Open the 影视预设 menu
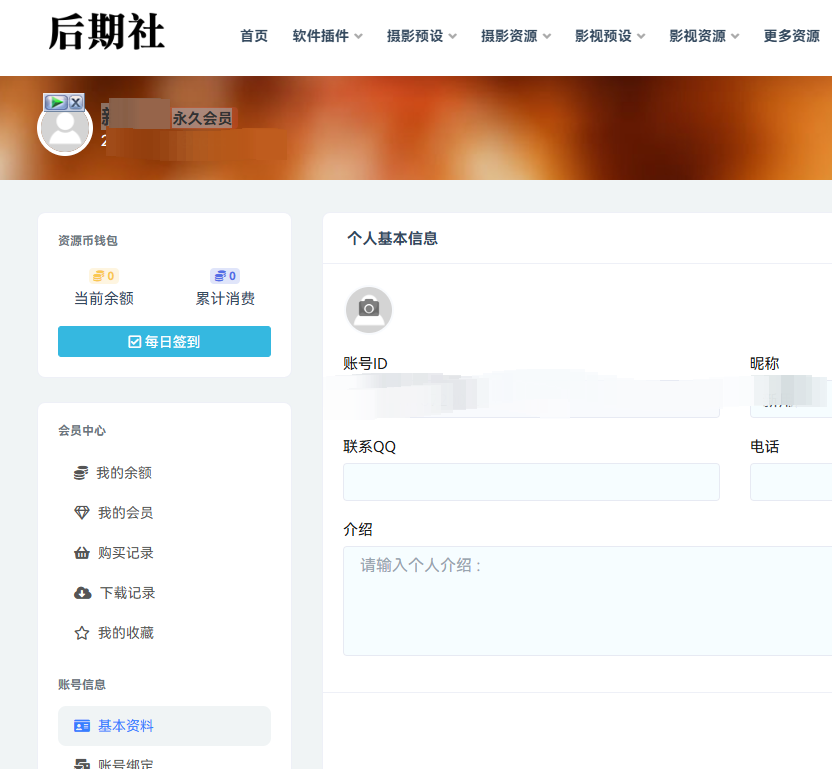The width and height of the screenshot is (832, 769). point(603,36)
